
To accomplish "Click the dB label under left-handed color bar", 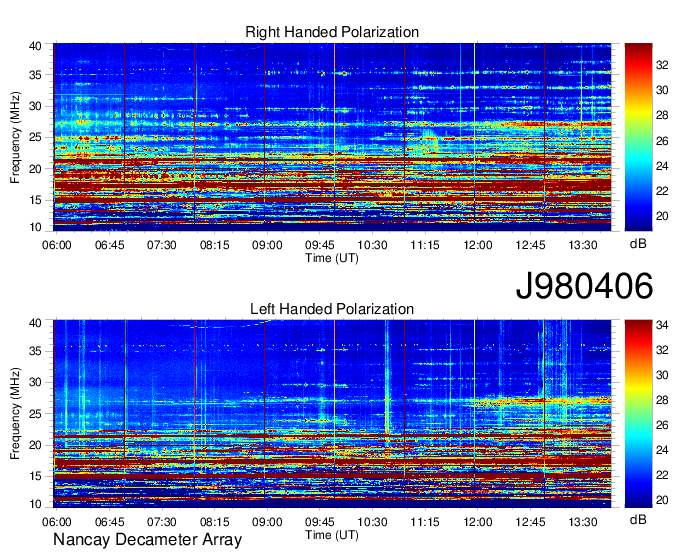I will click(x=638, y=519).
